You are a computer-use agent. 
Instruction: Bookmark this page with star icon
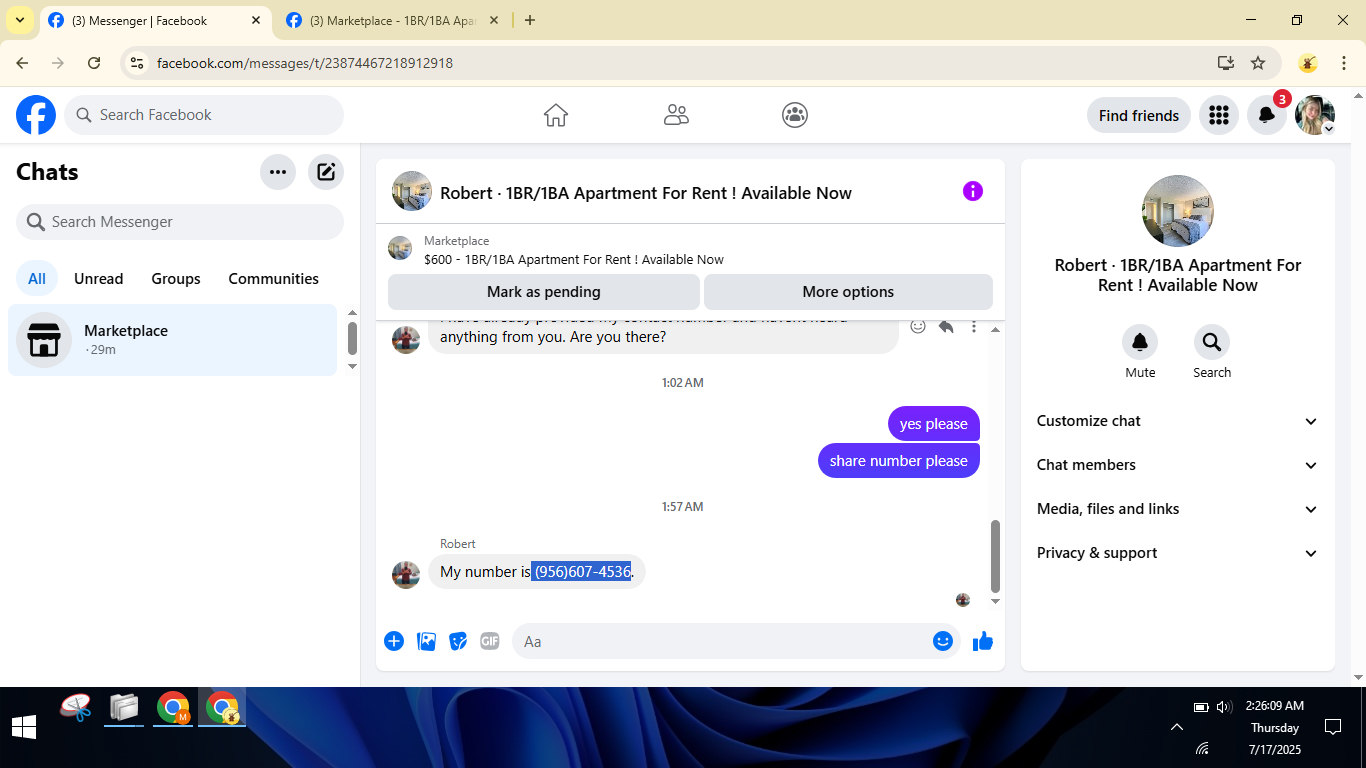(x=1258, y=63)
